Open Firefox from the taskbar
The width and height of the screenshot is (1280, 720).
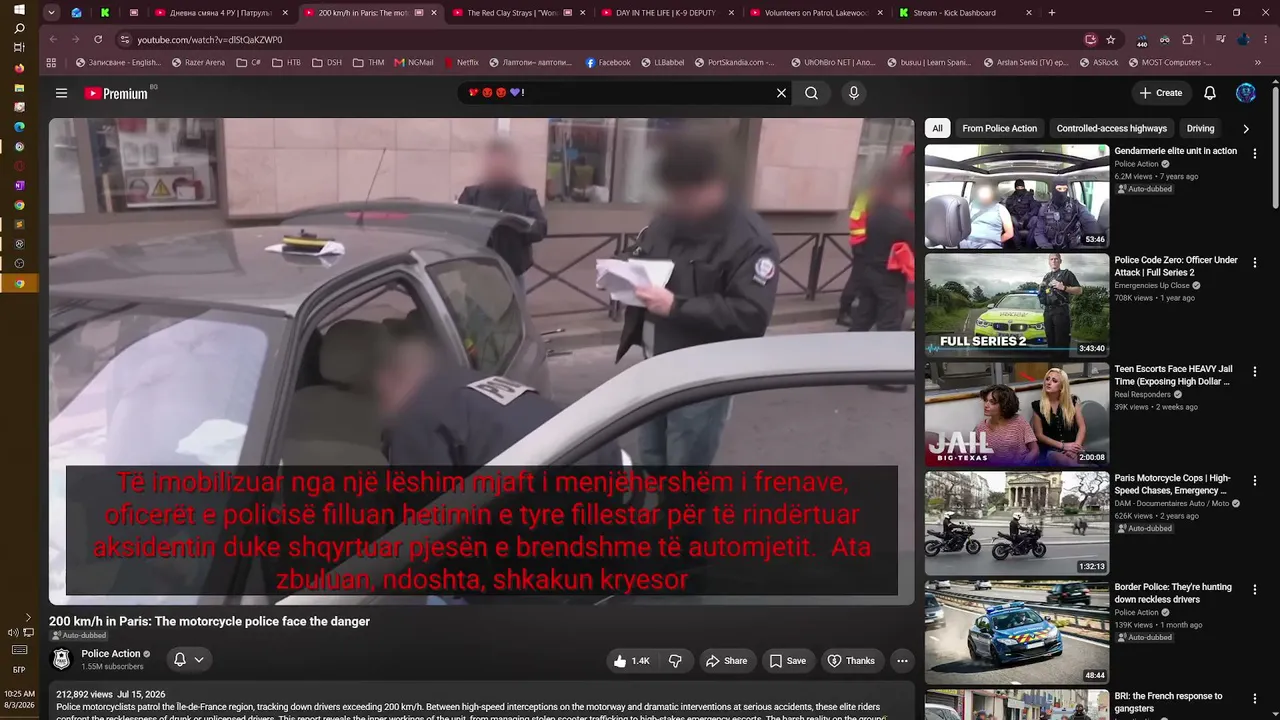pyautogui.click(x=19, y=68)
